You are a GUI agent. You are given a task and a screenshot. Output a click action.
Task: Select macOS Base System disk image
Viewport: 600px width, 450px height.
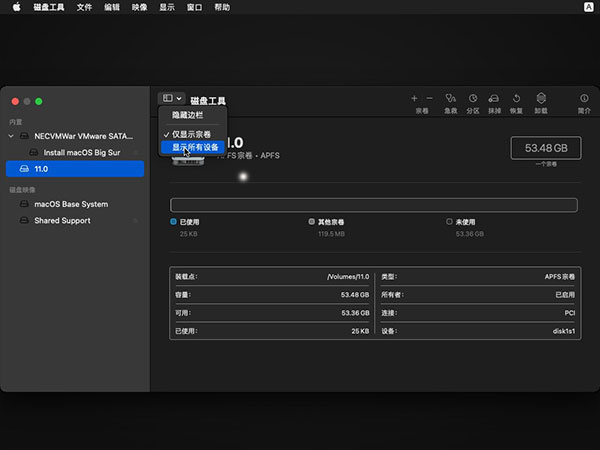point(76,204)
